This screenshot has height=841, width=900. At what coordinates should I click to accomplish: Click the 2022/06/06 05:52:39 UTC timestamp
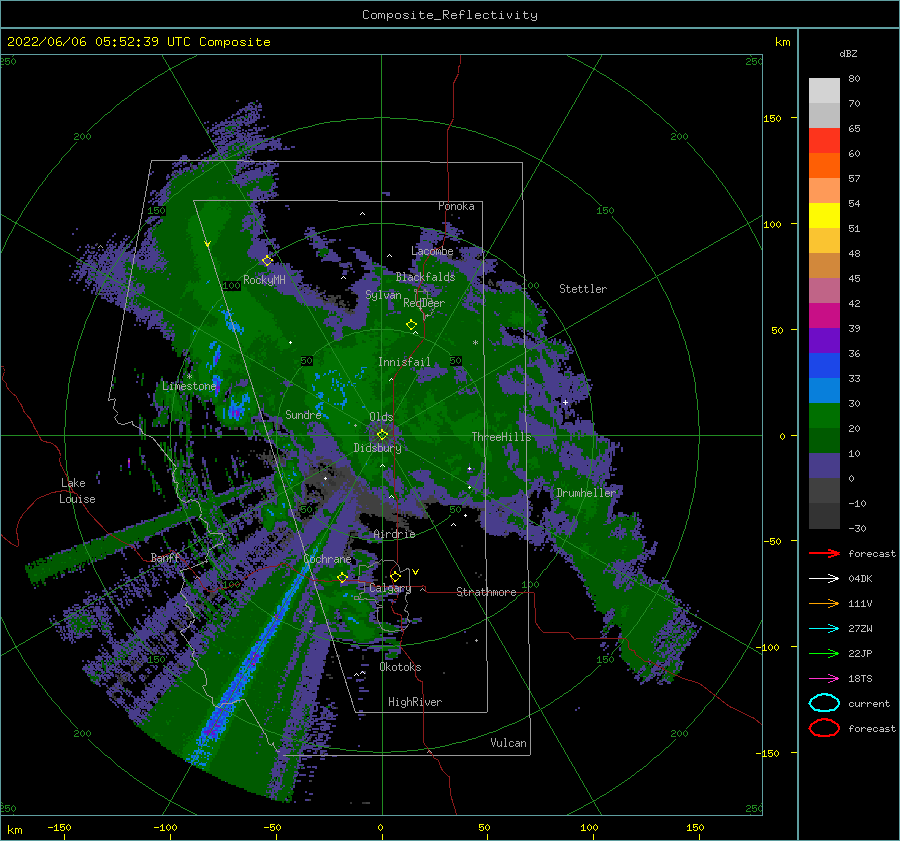pyautogui.click(x=99, y=42)
